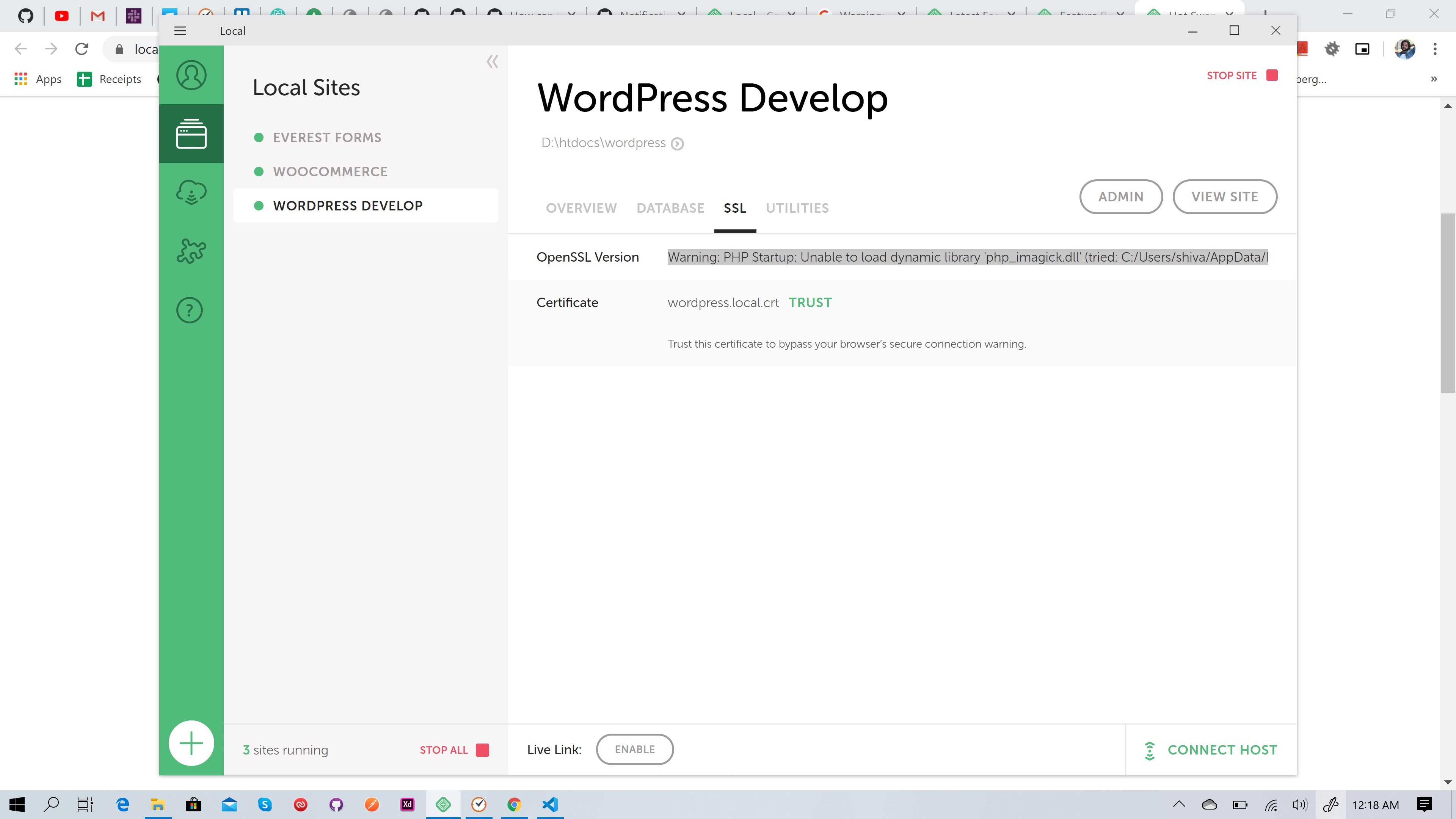The height and width of the screenshot is (819, 1456).
Task: Open Microsoft Store from taskbar
Action: coord(193,804)
